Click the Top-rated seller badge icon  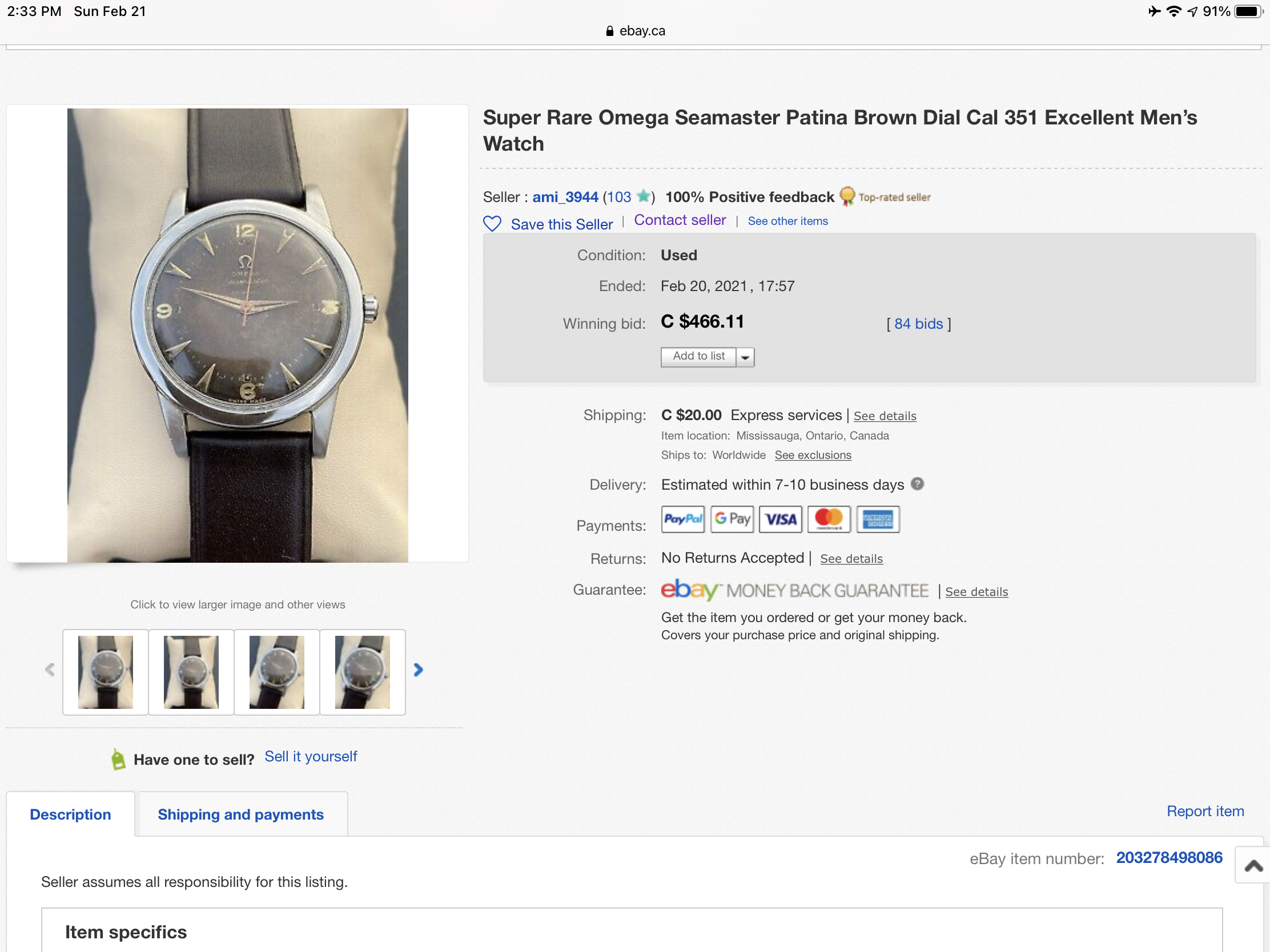(x=847, y=196)
